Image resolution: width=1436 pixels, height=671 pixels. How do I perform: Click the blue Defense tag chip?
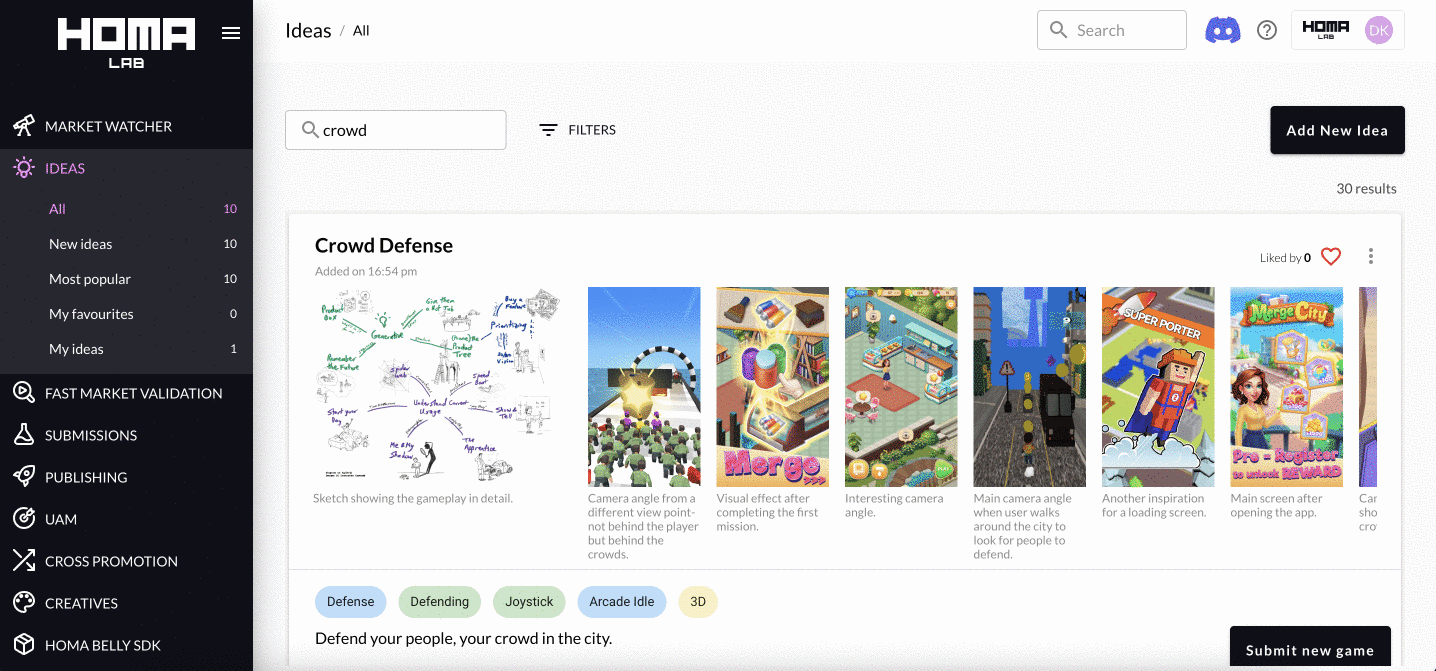coord(350,601)
